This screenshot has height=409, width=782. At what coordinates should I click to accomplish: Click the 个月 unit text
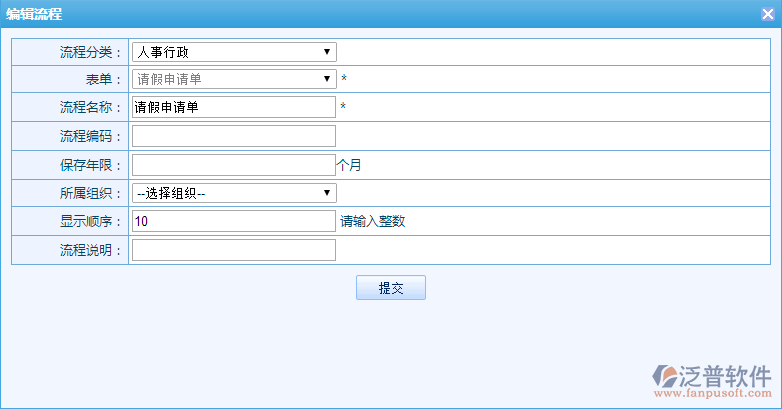tap(349, 165)
